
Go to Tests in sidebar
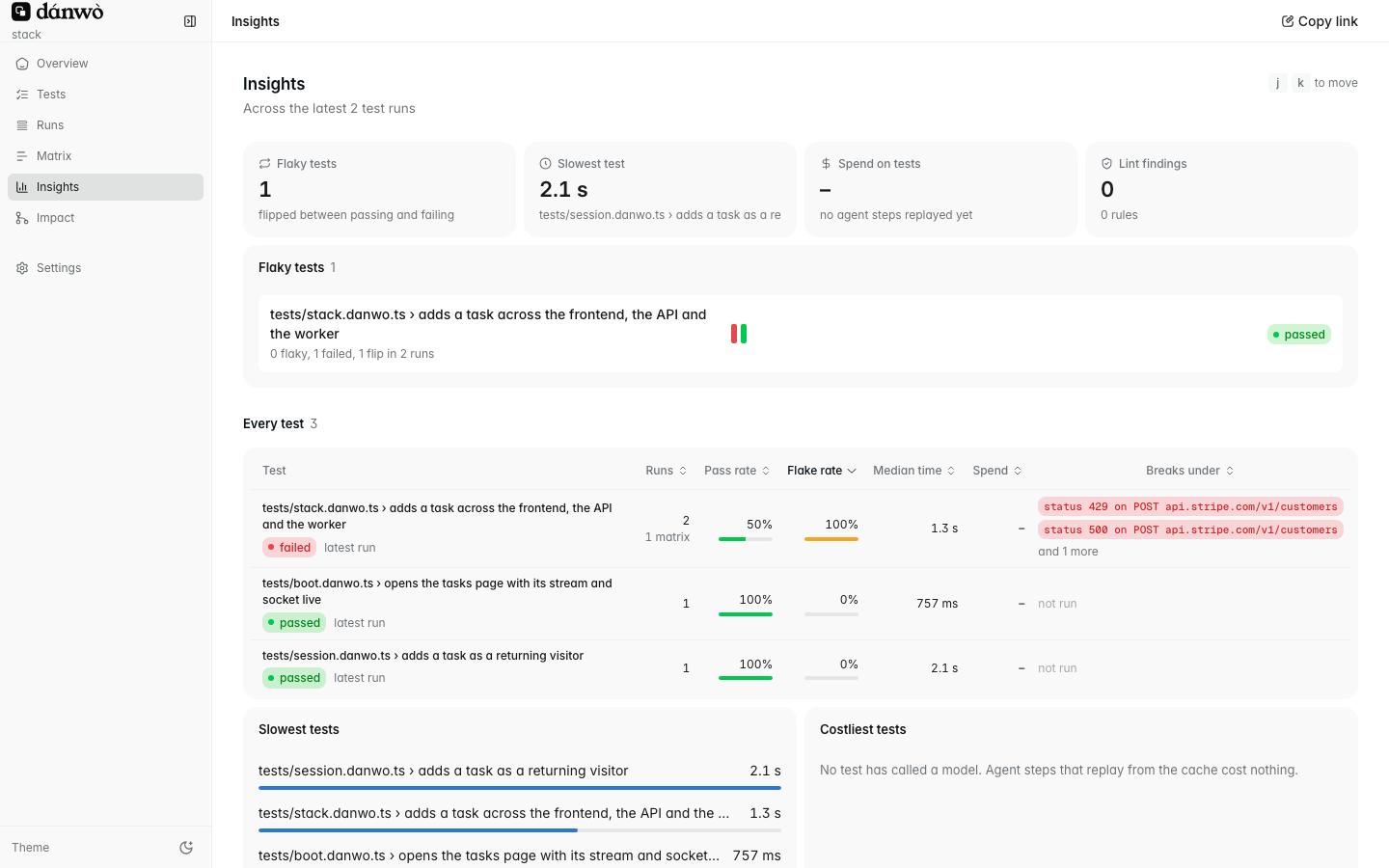click(x=105, y=95)
